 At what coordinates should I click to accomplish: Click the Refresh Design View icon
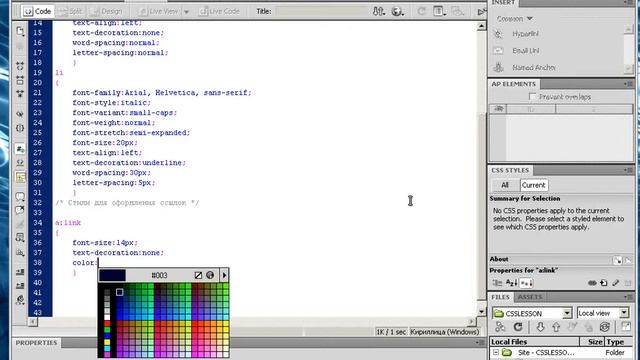coord(421,11)
